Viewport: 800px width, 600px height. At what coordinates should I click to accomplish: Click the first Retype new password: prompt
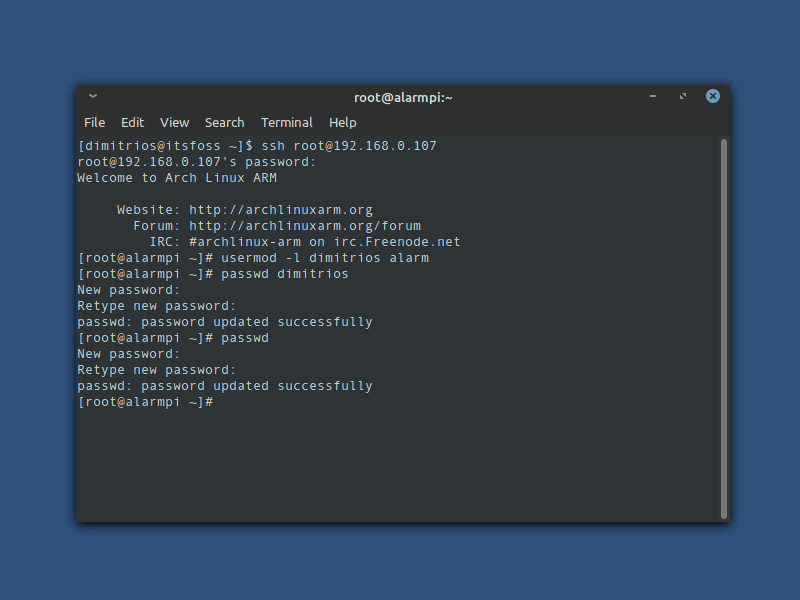(x=157, y=306)
